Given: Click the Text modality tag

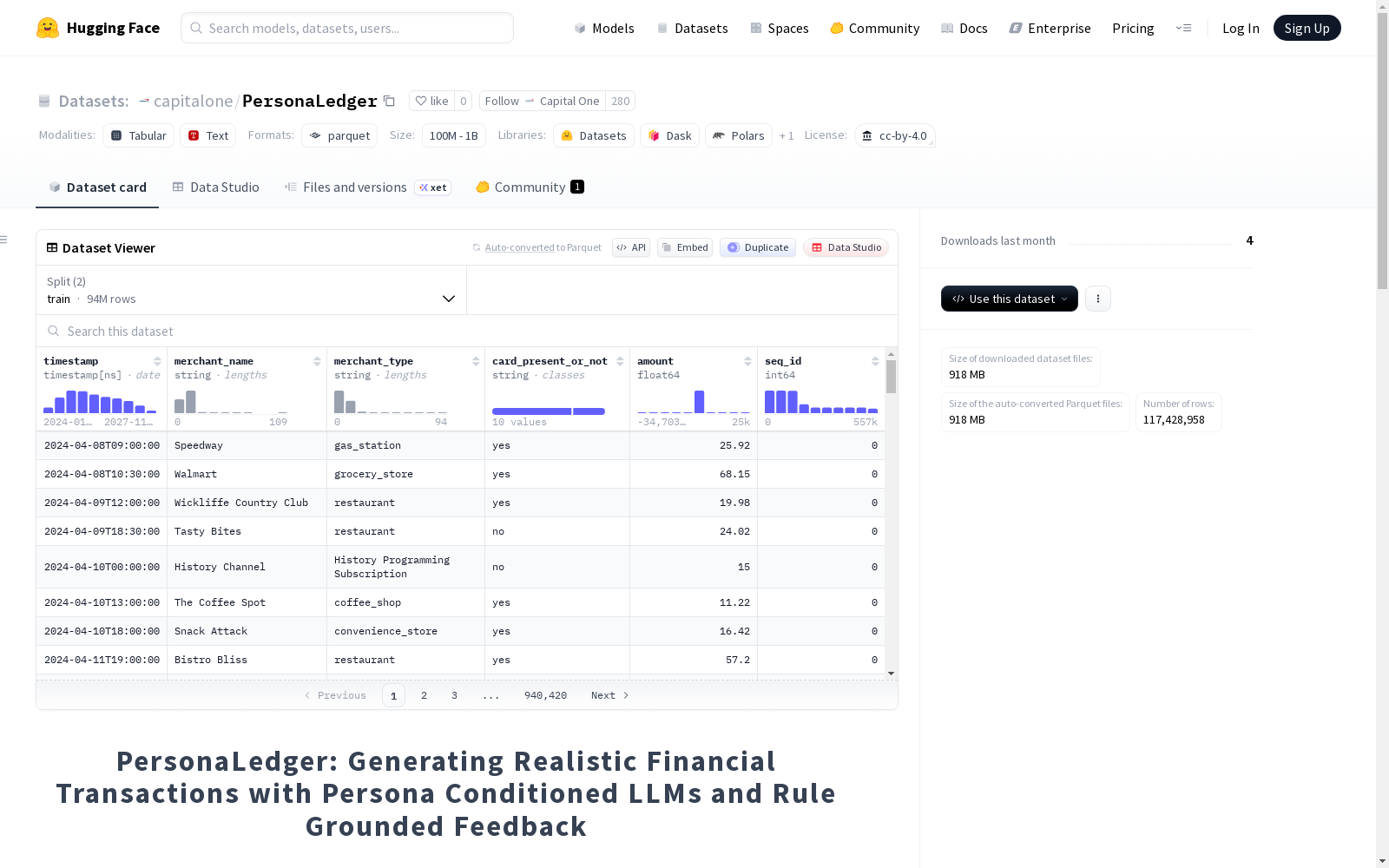Looking at the screenshot, I should coord(208,135).
